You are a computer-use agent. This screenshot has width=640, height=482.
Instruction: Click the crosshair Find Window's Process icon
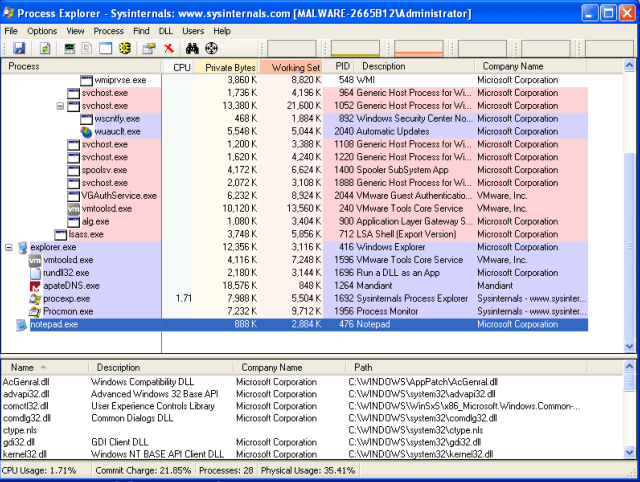tap(211, 48)
